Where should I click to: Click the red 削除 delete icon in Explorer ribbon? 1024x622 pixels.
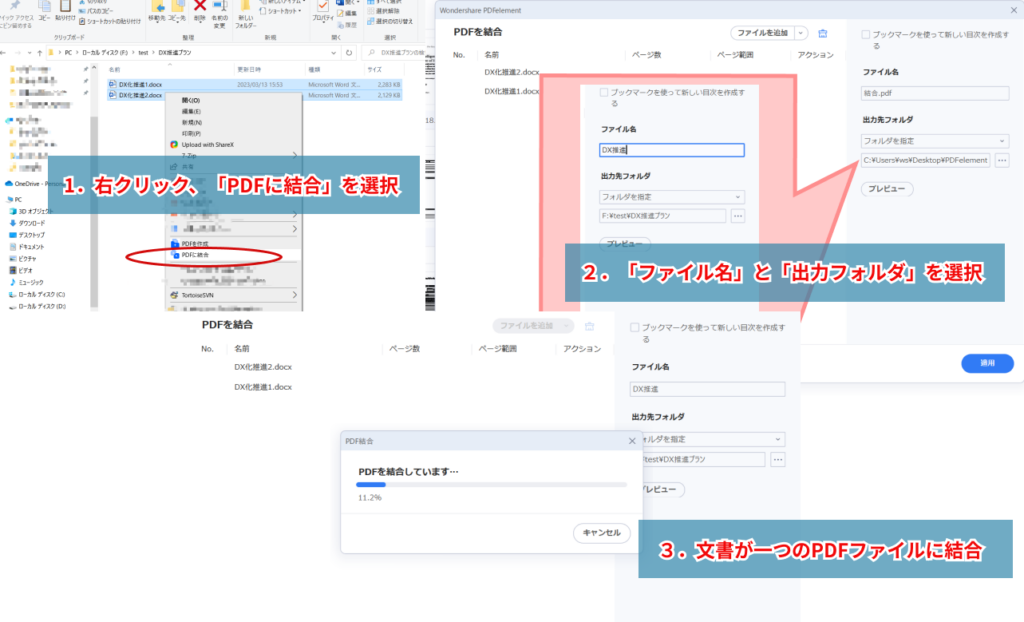coord(200,6)
